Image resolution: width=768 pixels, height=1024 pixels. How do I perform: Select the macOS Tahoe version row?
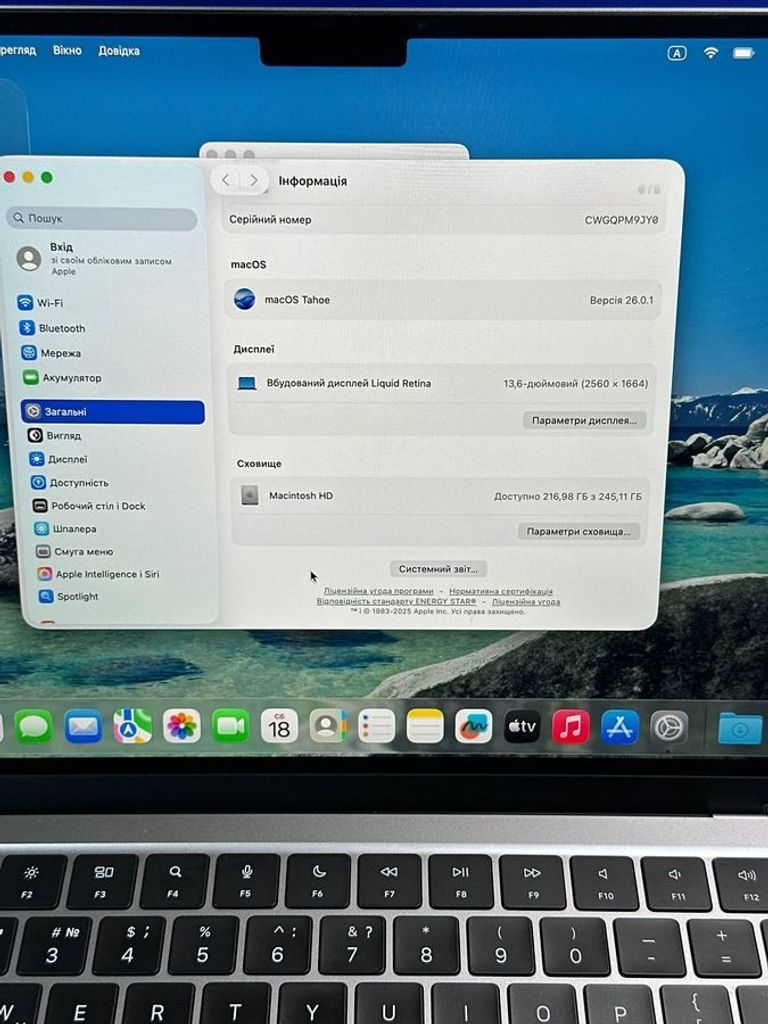pyautogui.click(x=443, y=300)
